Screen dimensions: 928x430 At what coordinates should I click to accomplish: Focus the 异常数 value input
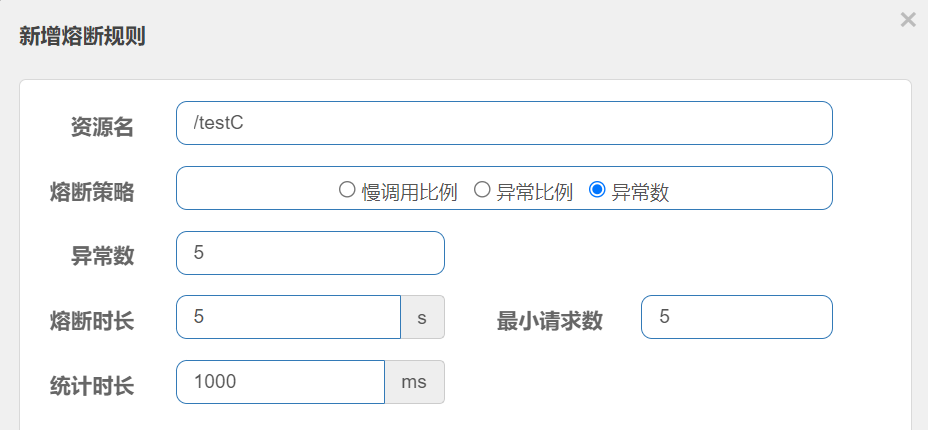[x=310, y=253]
